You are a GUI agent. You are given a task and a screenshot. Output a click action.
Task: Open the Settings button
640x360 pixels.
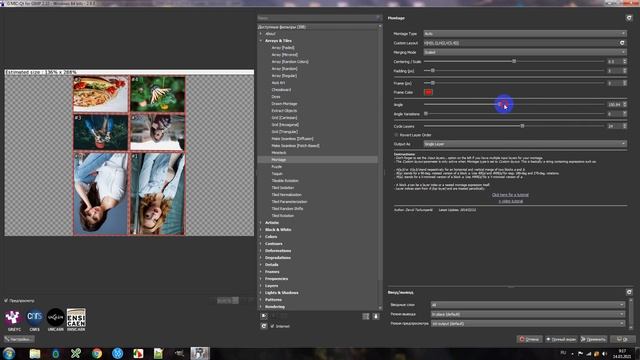(19, 339)
